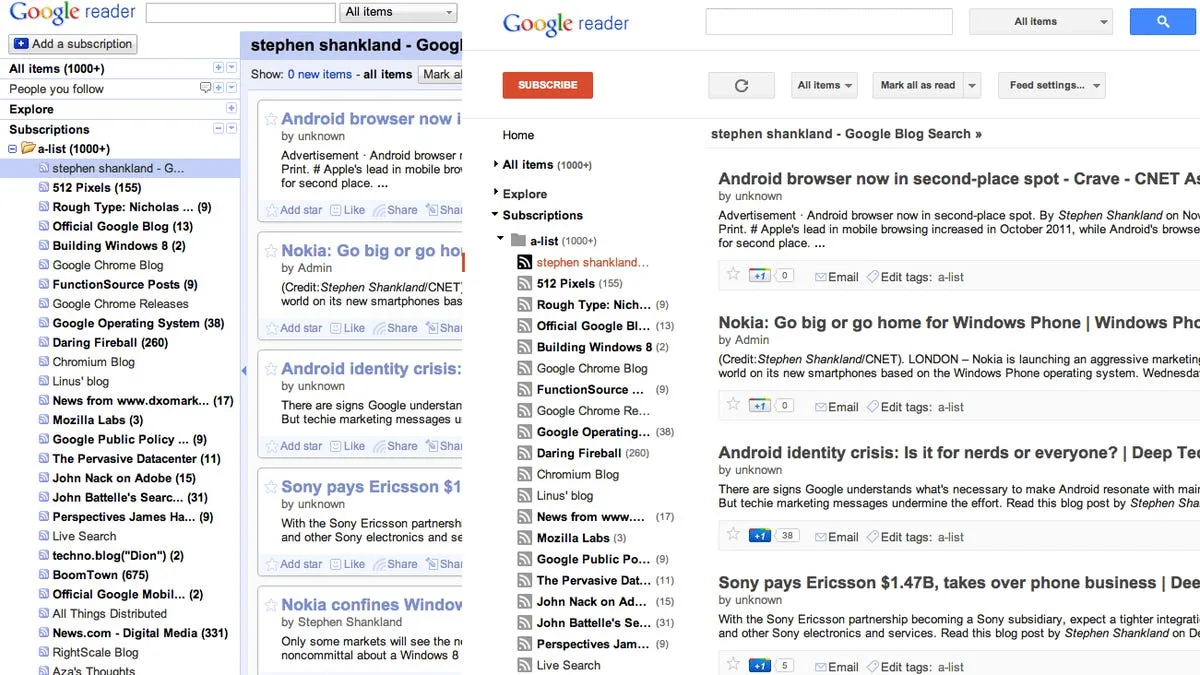Click the a-list folder icon in new design
Viewport: 1200px width, 675px height.
click(x=518, y=240)
